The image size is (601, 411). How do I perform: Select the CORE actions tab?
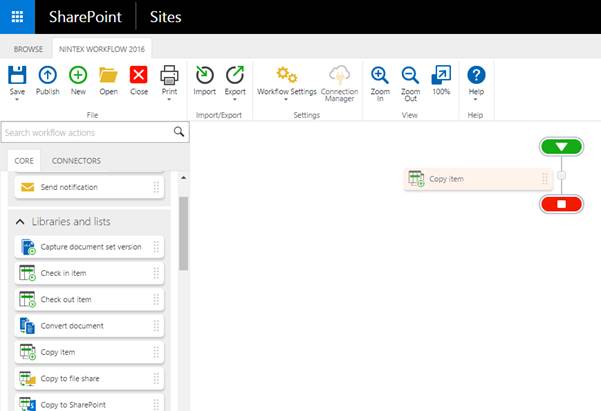[24, 161]
